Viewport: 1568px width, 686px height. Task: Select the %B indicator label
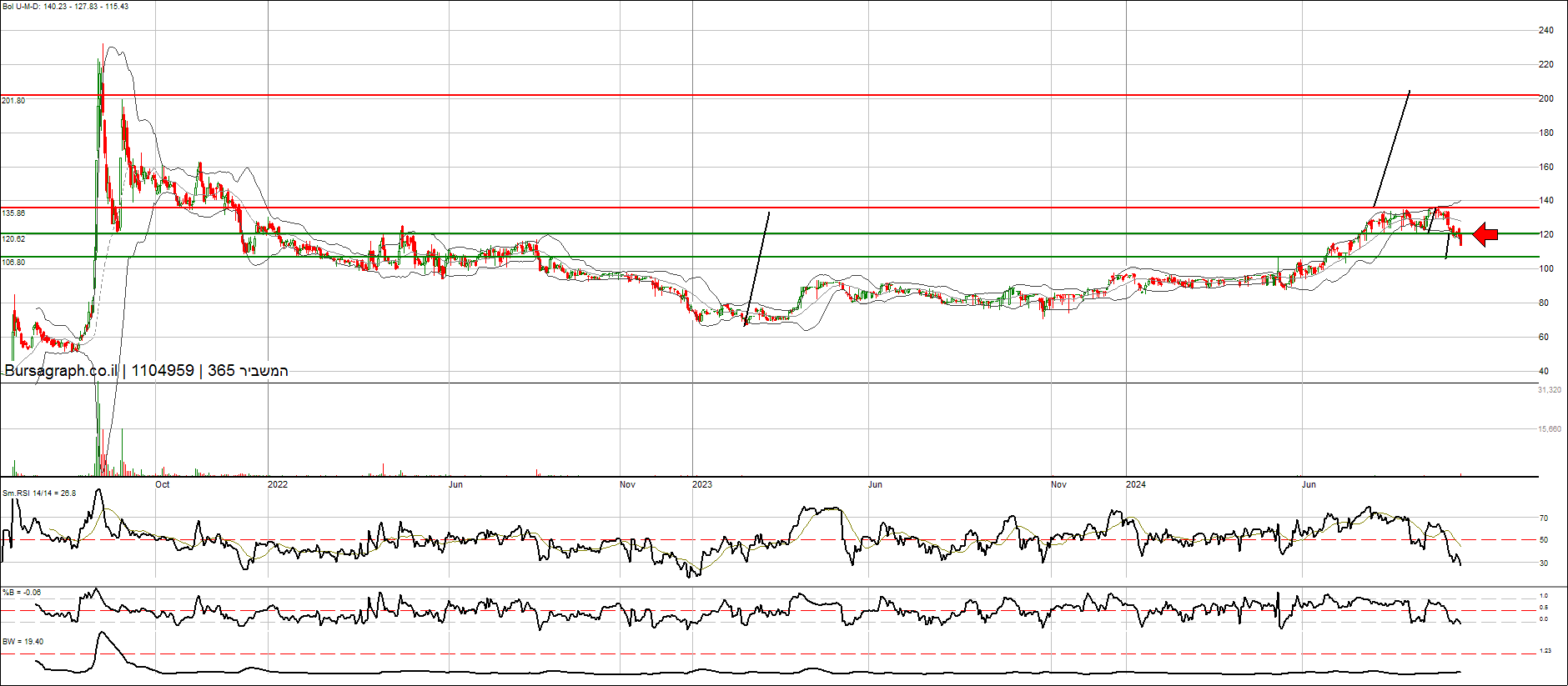(22, 593)
